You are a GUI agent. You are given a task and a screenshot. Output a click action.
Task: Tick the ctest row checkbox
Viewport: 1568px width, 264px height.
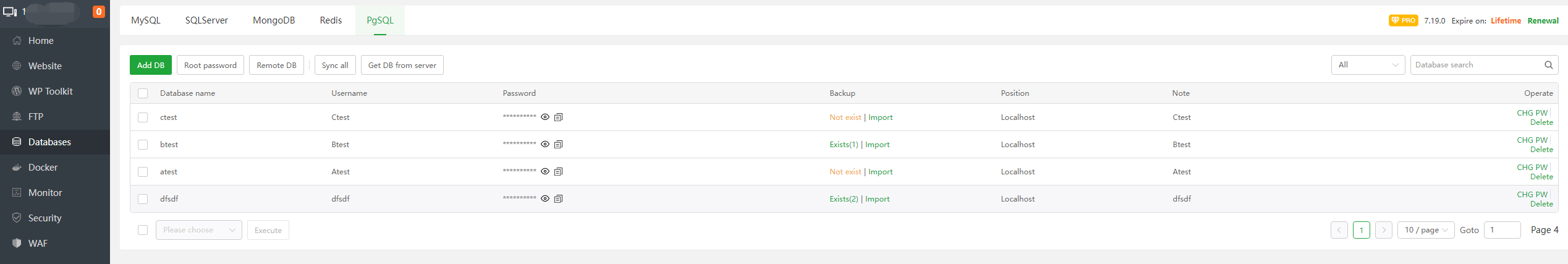pyautogui.click(x=143, y=117)
